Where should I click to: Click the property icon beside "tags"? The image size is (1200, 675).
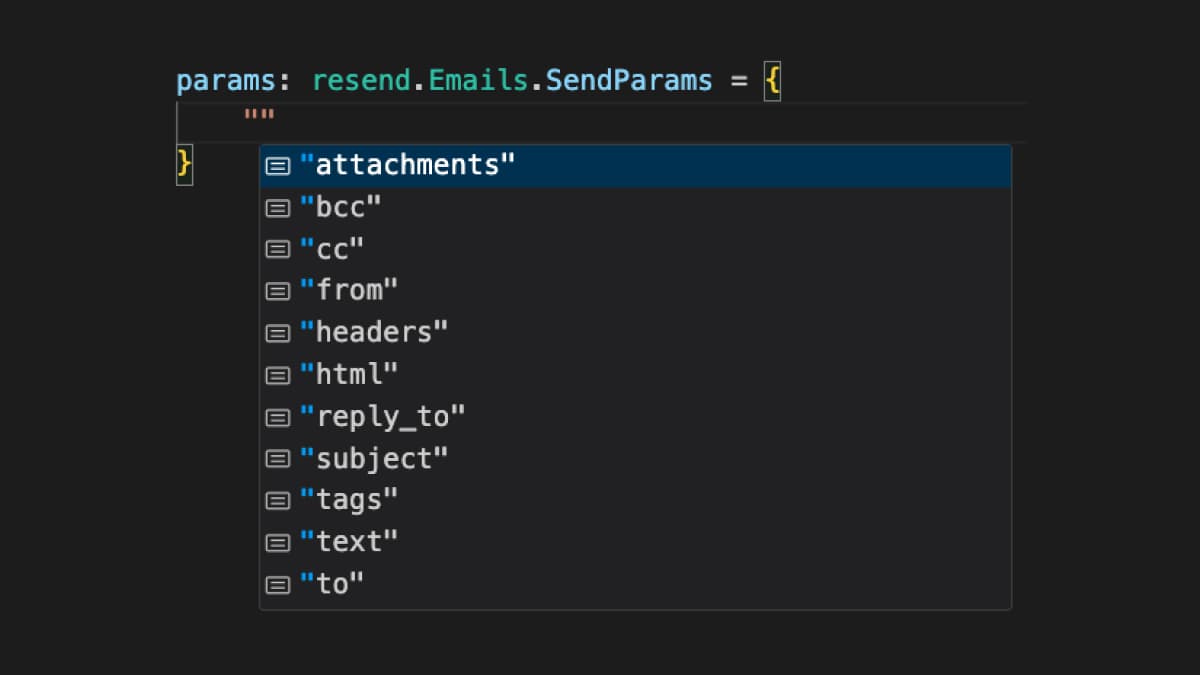coord(277,500)
